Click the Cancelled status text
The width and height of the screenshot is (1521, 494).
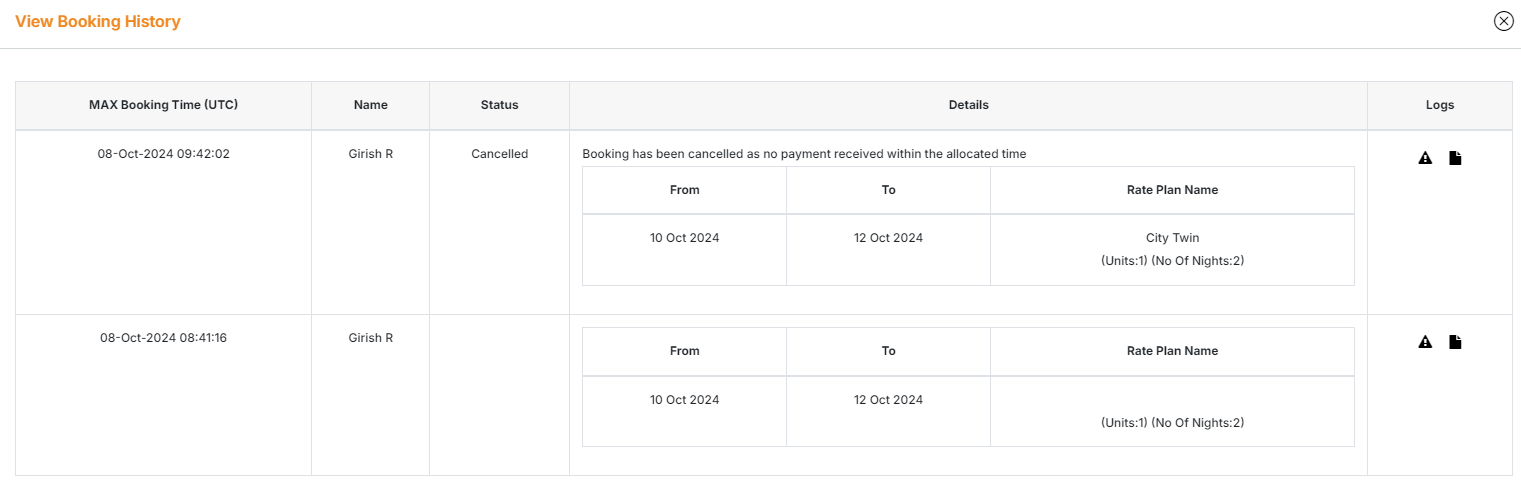coord(499,154)
